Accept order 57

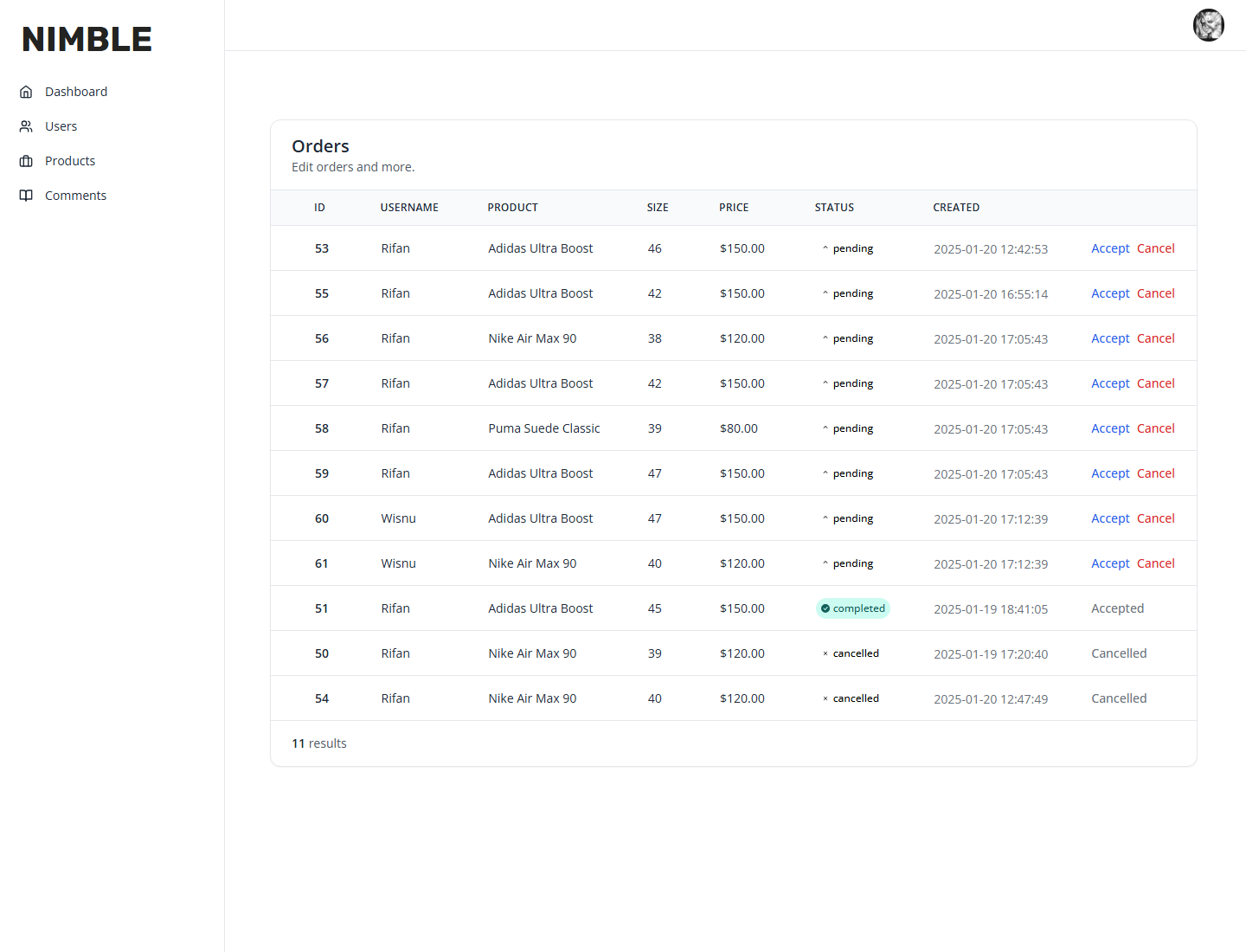(1110, 383)
